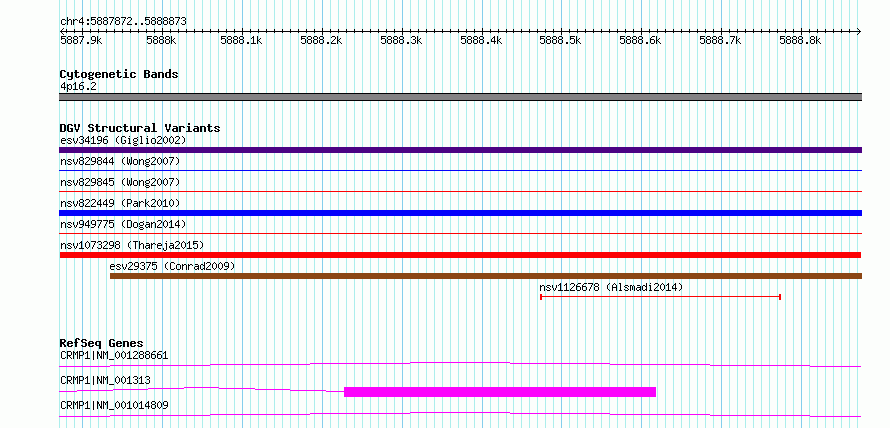Screen dimensions: 890x428
Task: Select the thin red nsv829845 variant line
Action: pos(460,191)
